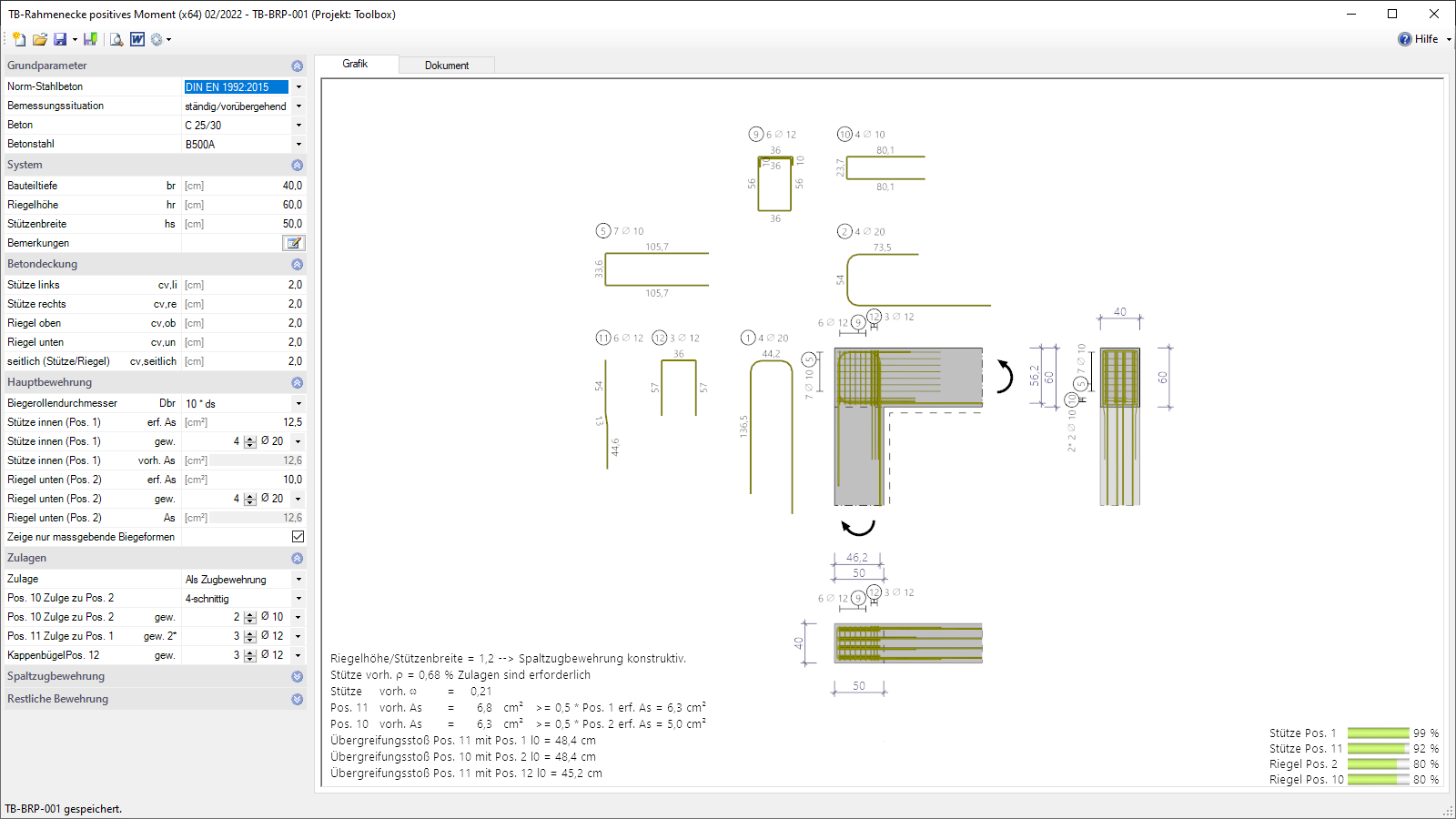Open the settings gear dropdown arrow
The height and width of the screenshot is (819, 1456).
tap(169, 39)
